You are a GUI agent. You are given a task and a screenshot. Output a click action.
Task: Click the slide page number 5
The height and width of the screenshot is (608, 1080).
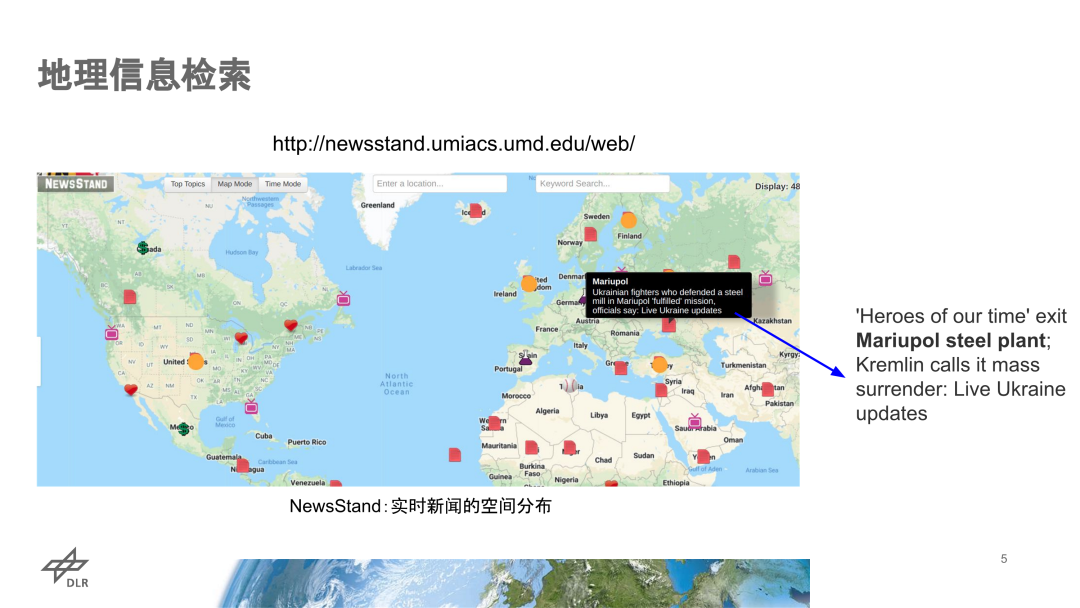point(1004,558)
